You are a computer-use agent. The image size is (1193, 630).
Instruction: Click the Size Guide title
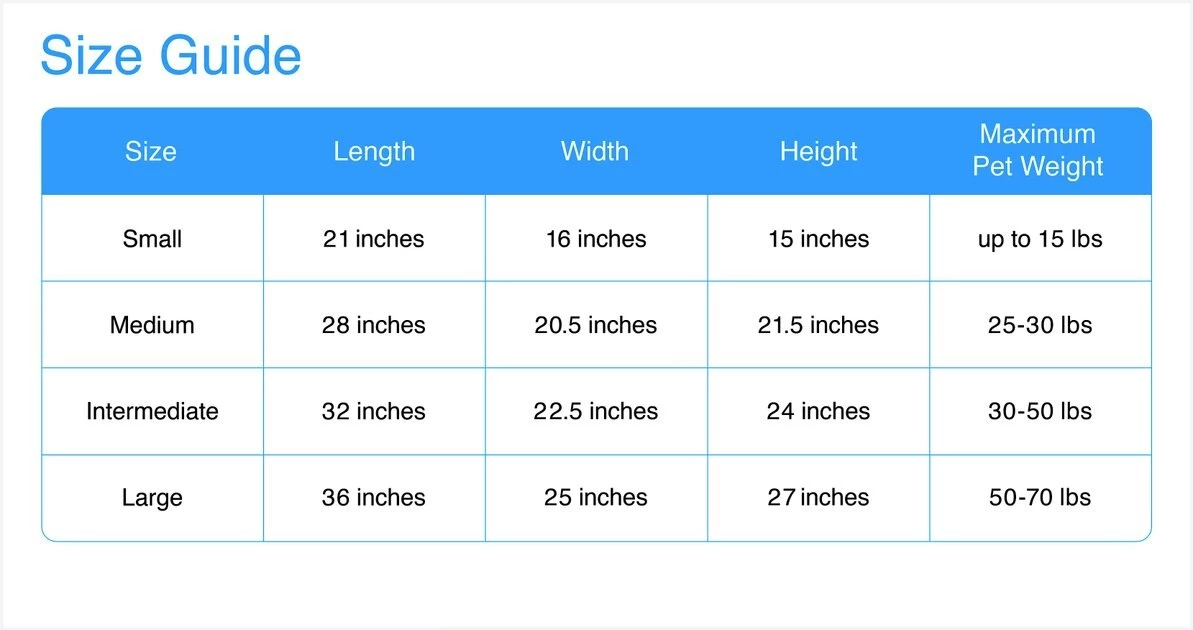170,56
